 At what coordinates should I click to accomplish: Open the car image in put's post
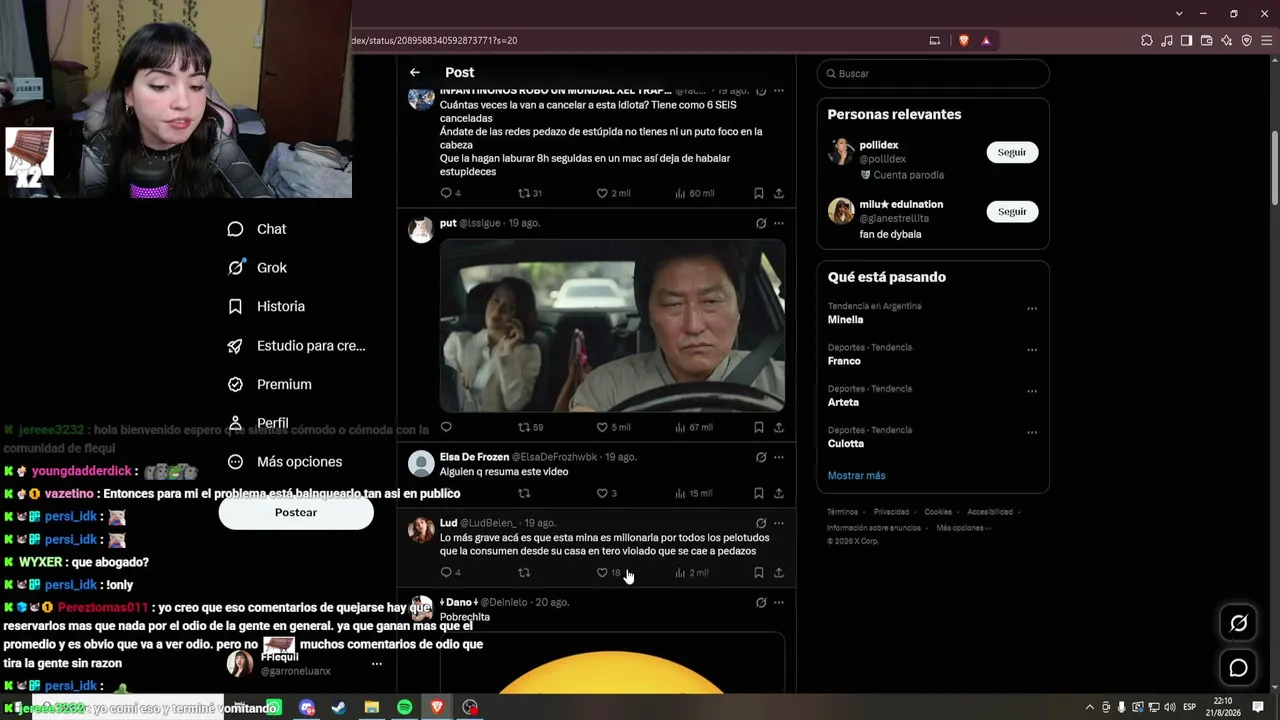[x=612, y=326]
